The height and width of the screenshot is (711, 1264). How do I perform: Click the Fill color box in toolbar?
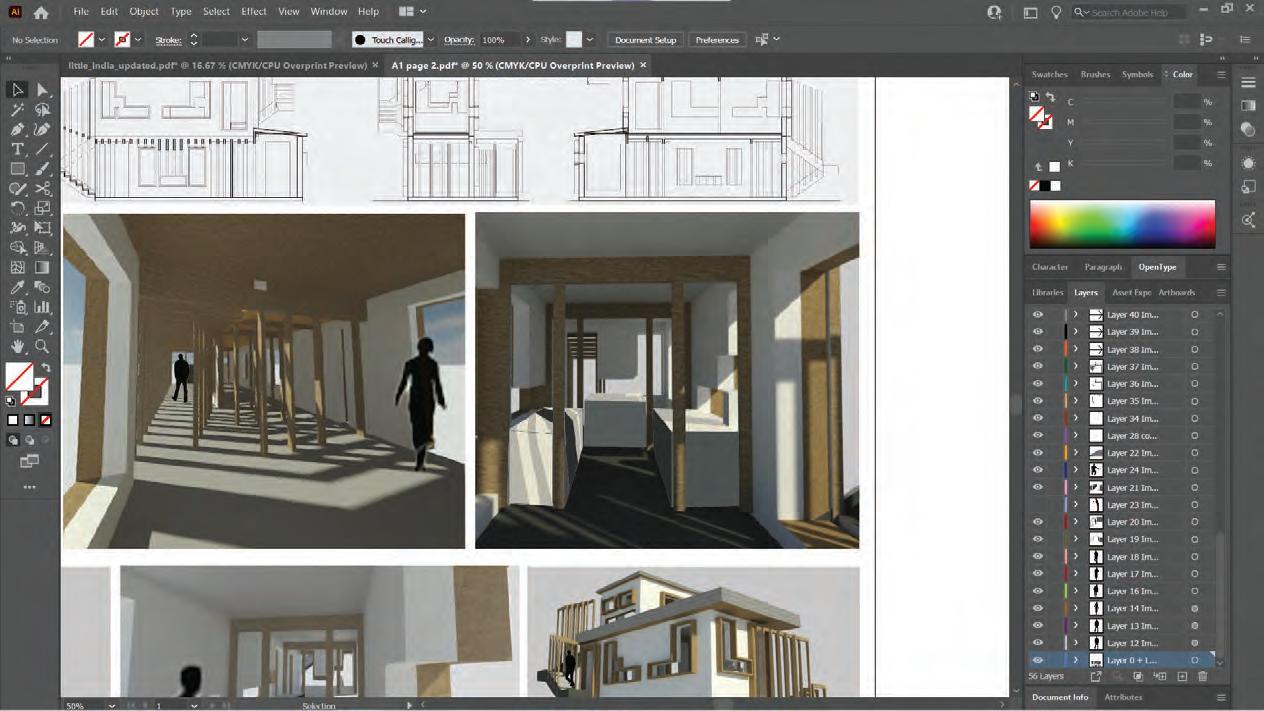coord(19,377)
